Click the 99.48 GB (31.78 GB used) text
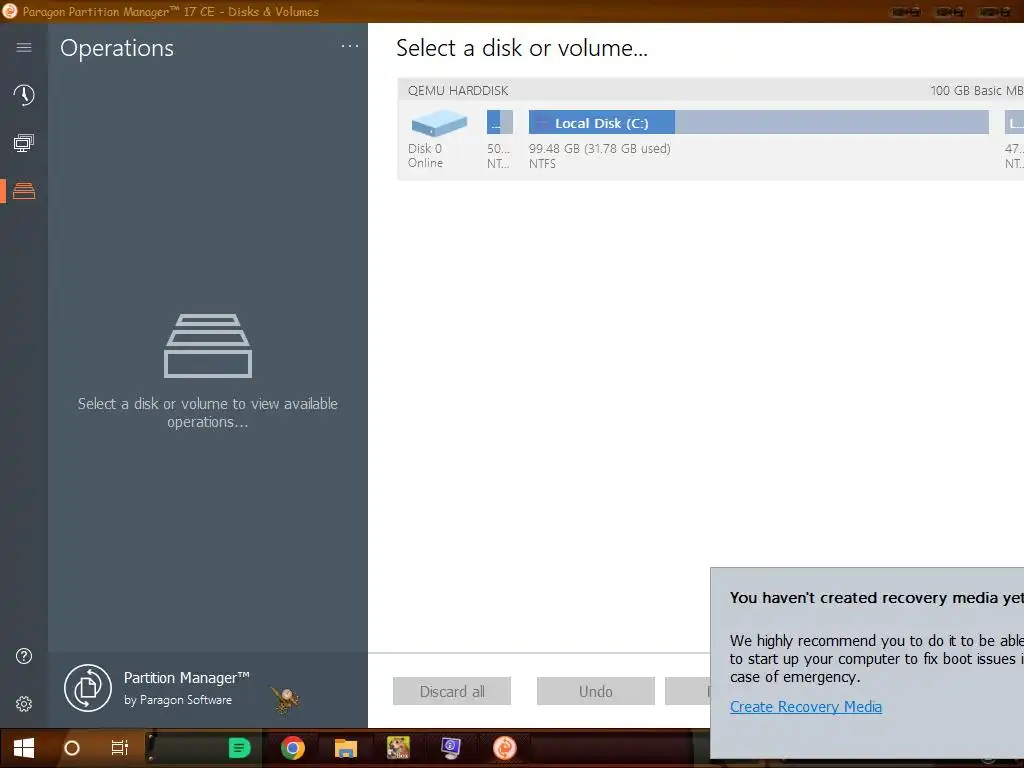 [x=600, y=149]
